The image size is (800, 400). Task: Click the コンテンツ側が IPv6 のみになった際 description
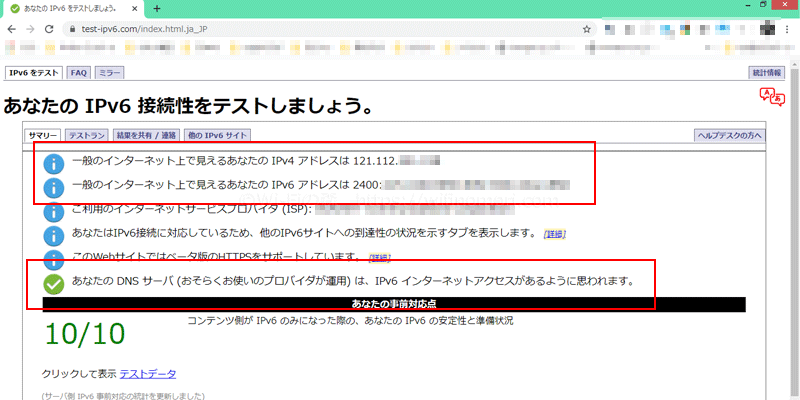pyautogui.click(x=350, y=321)
